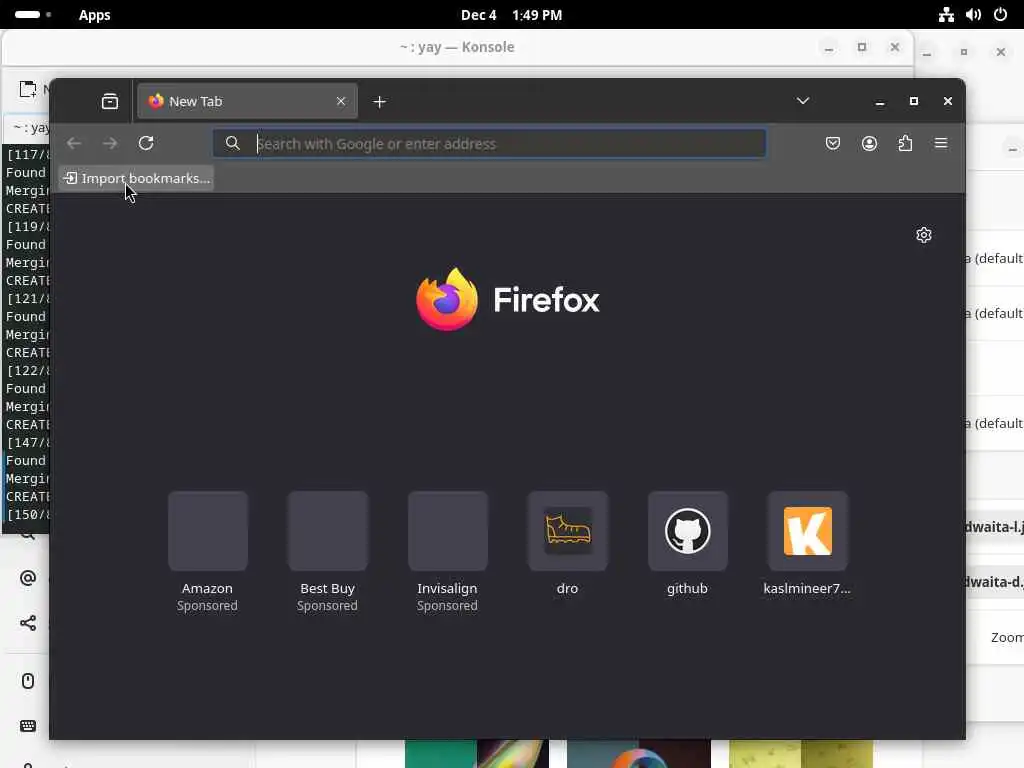Select the New Tab tab

[248, 101]
